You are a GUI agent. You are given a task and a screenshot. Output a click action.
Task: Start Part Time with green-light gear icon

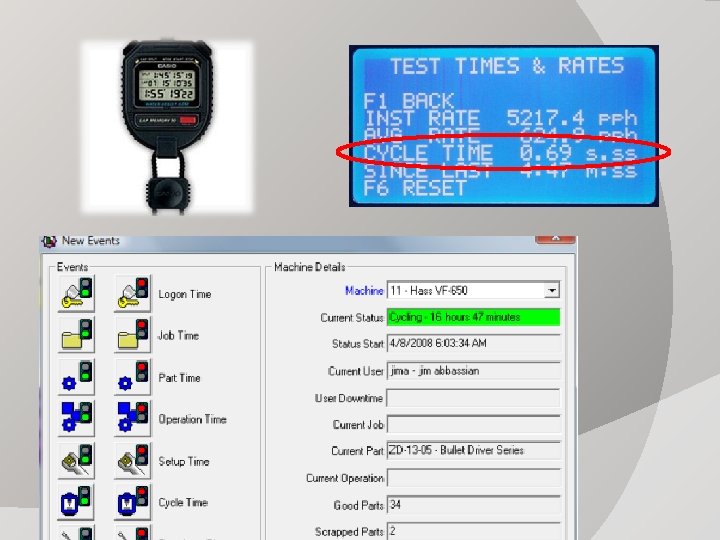click(x=76, y=377)
